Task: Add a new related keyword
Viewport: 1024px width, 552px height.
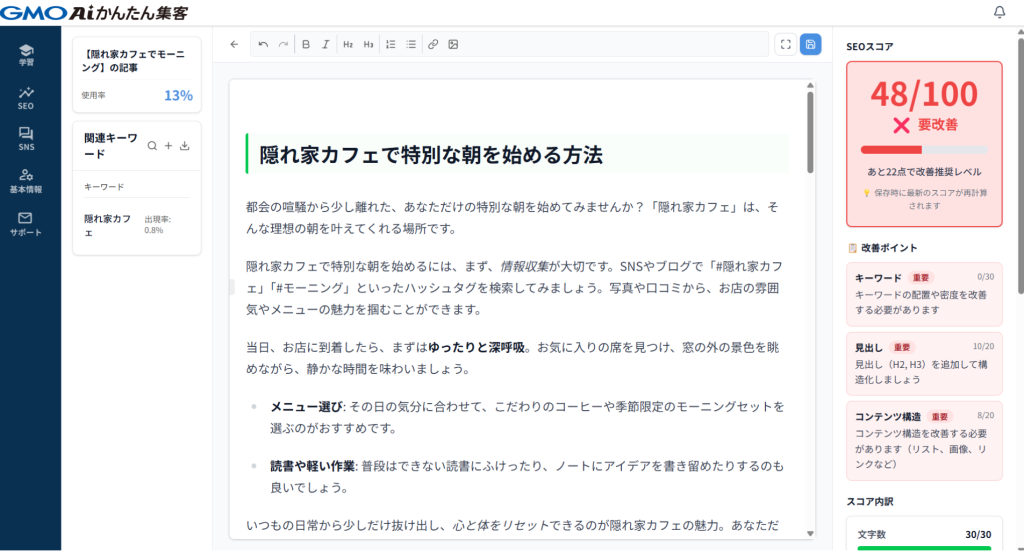Action: point(168,146)
